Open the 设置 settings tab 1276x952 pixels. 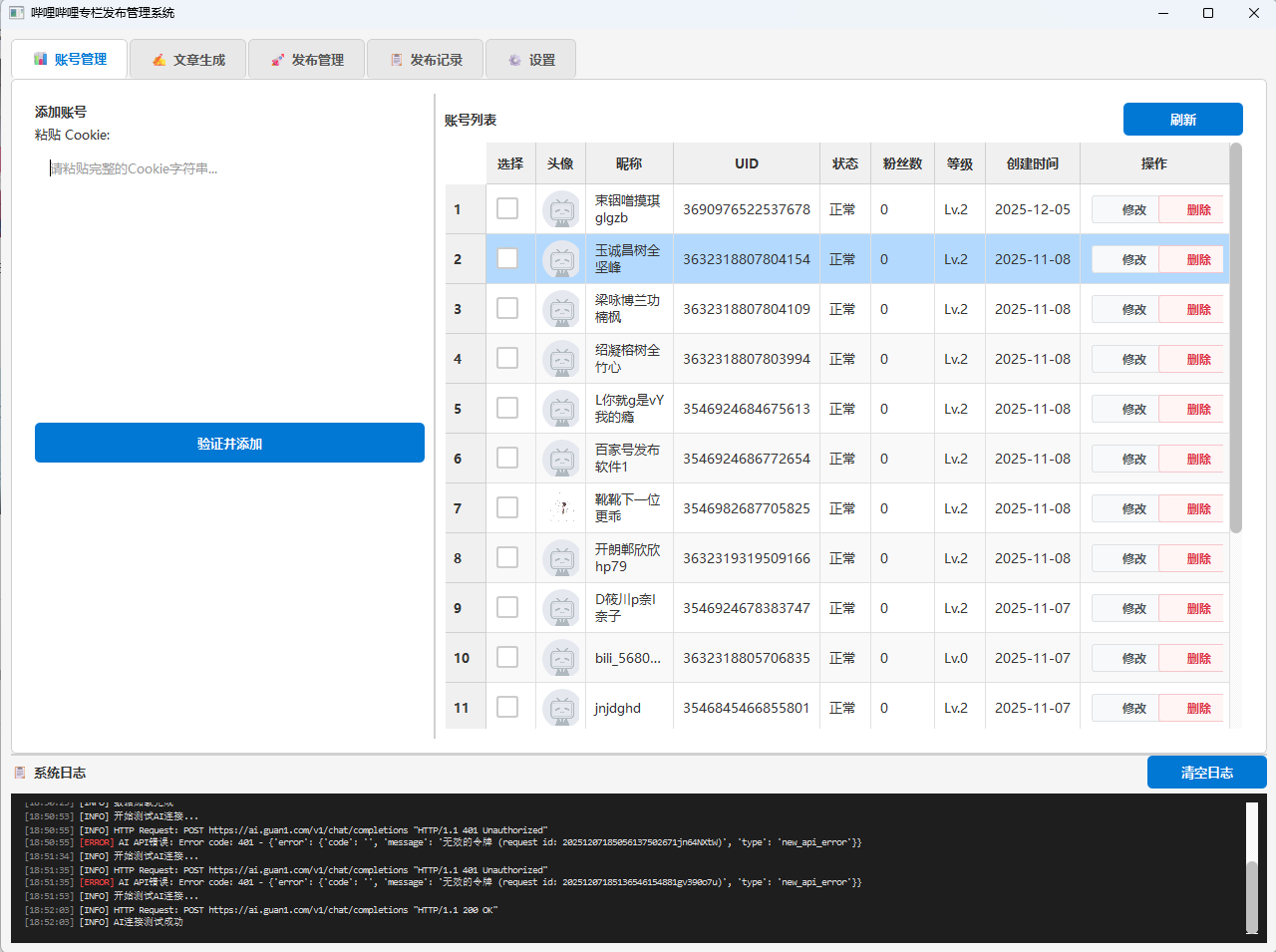click(530, 60)
